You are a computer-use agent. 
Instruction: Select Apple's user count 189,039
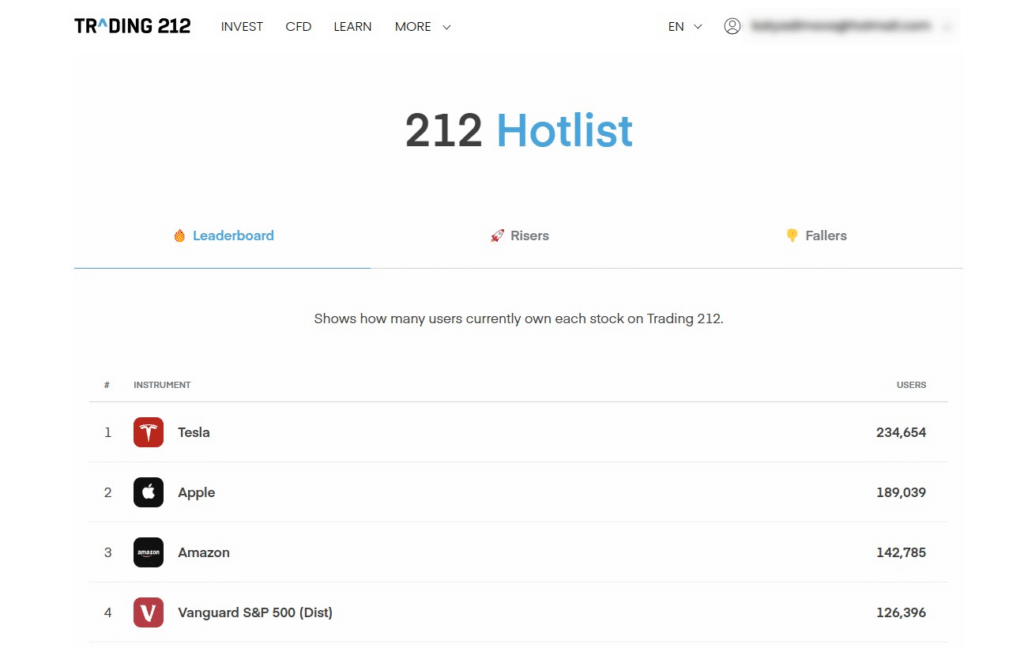(x=901, y=493)
